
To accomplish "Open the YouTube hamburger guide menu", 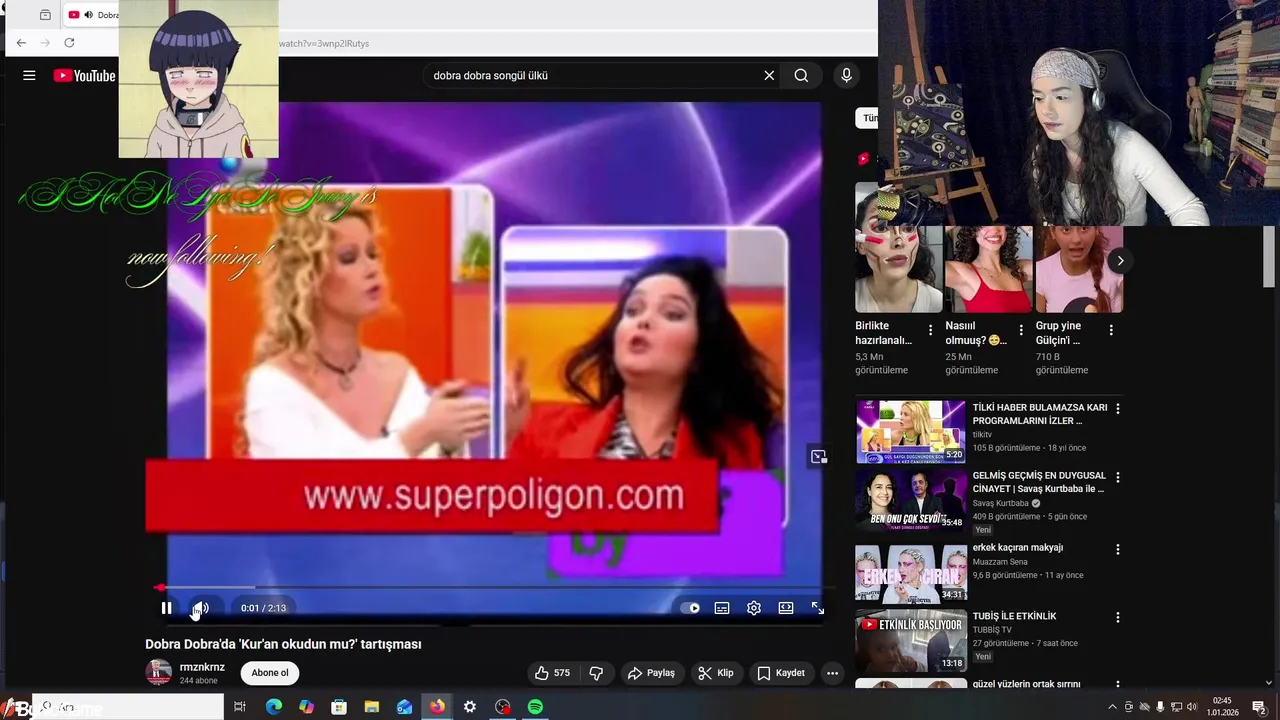I will [29, 75].
